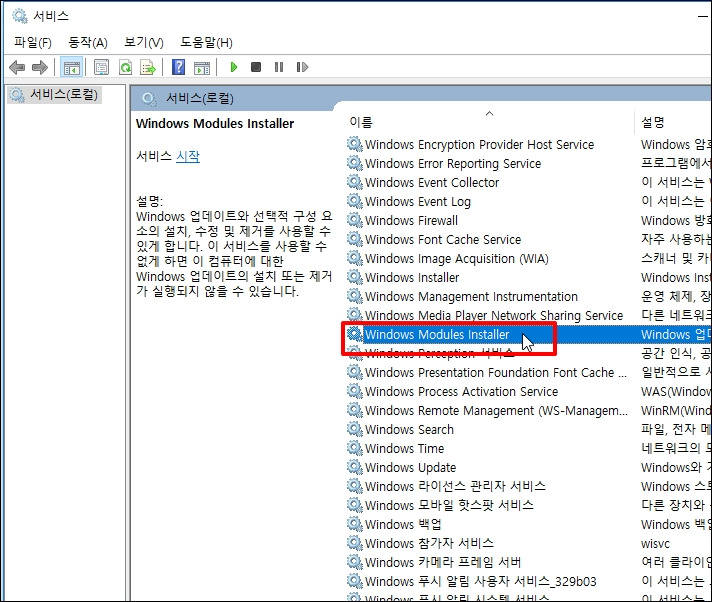This screenshot has width=712, height=602.
Task: Select Windows Modules Installer row
Action: pos(437,335)
